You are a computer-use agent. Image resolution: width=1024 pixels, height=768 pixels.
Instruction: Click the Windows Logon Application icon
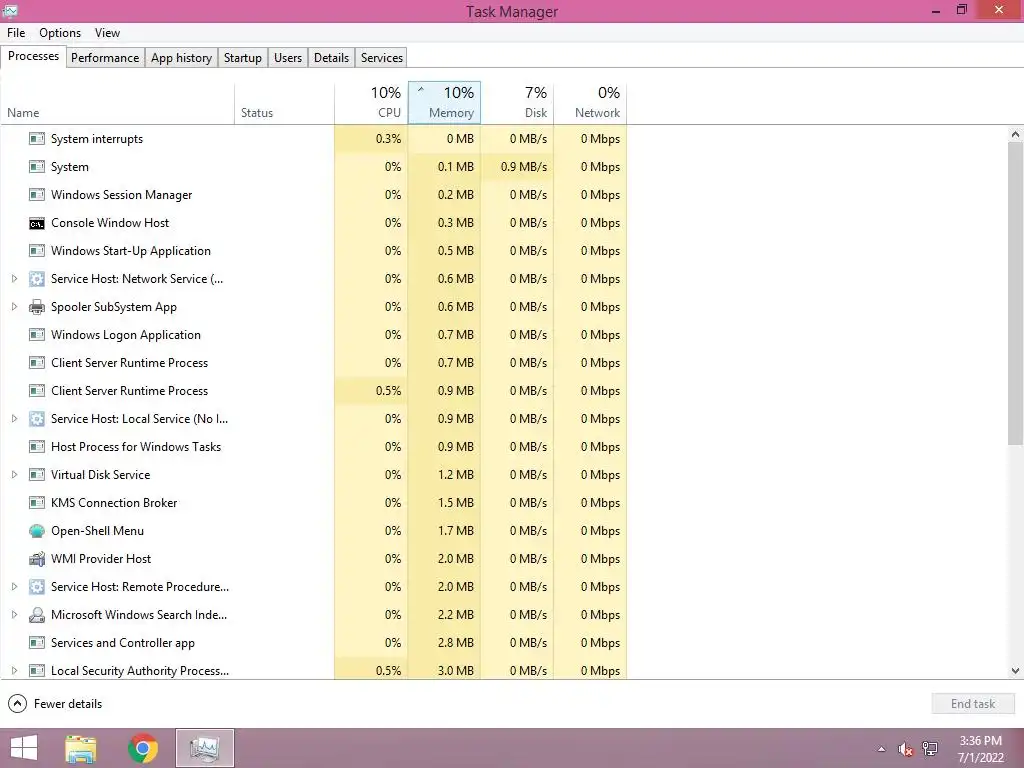[37, 335]
